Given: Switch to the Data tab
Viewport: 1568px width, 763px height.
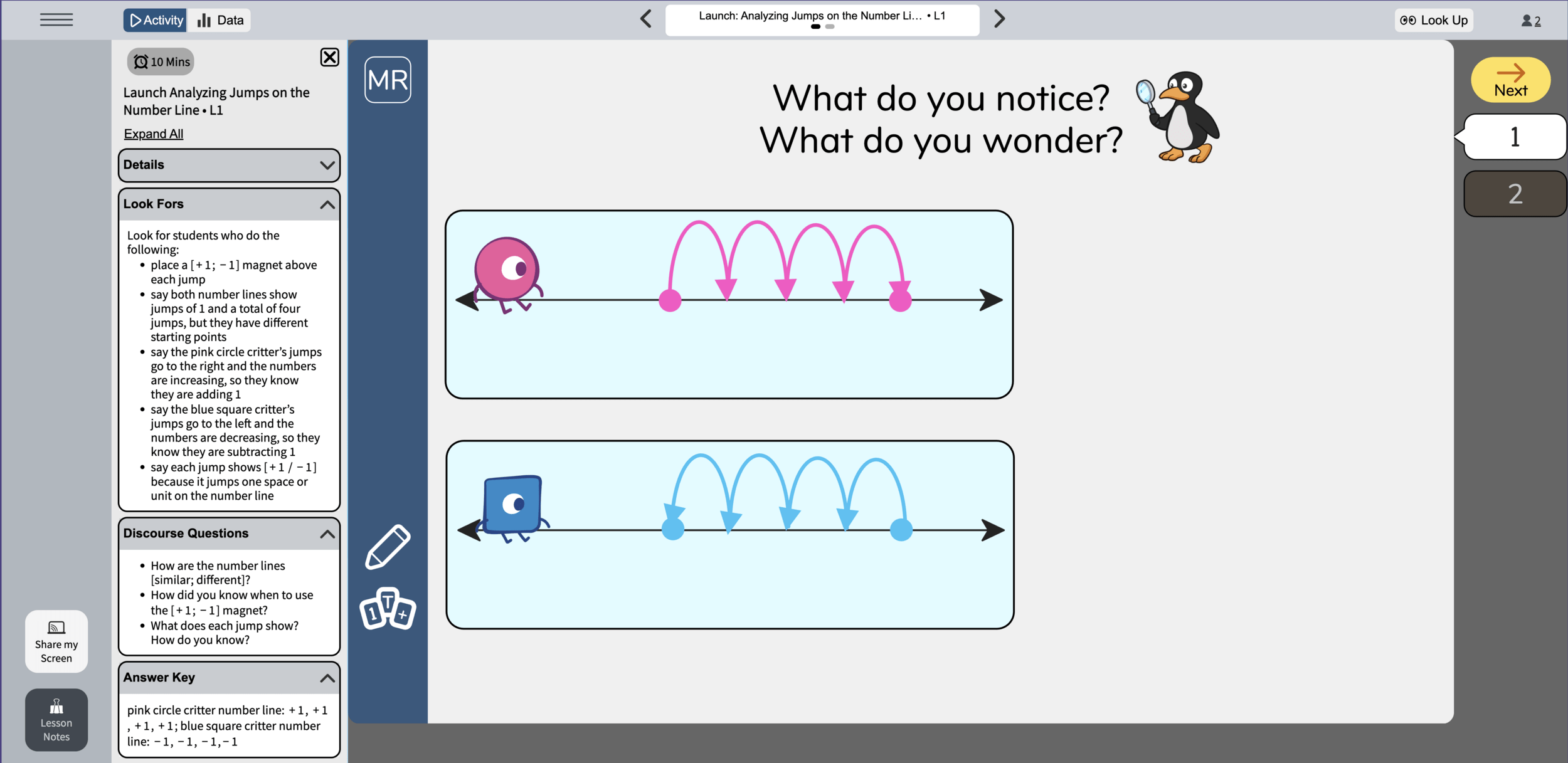Looking at the screenshot, I should coord(220,20).
